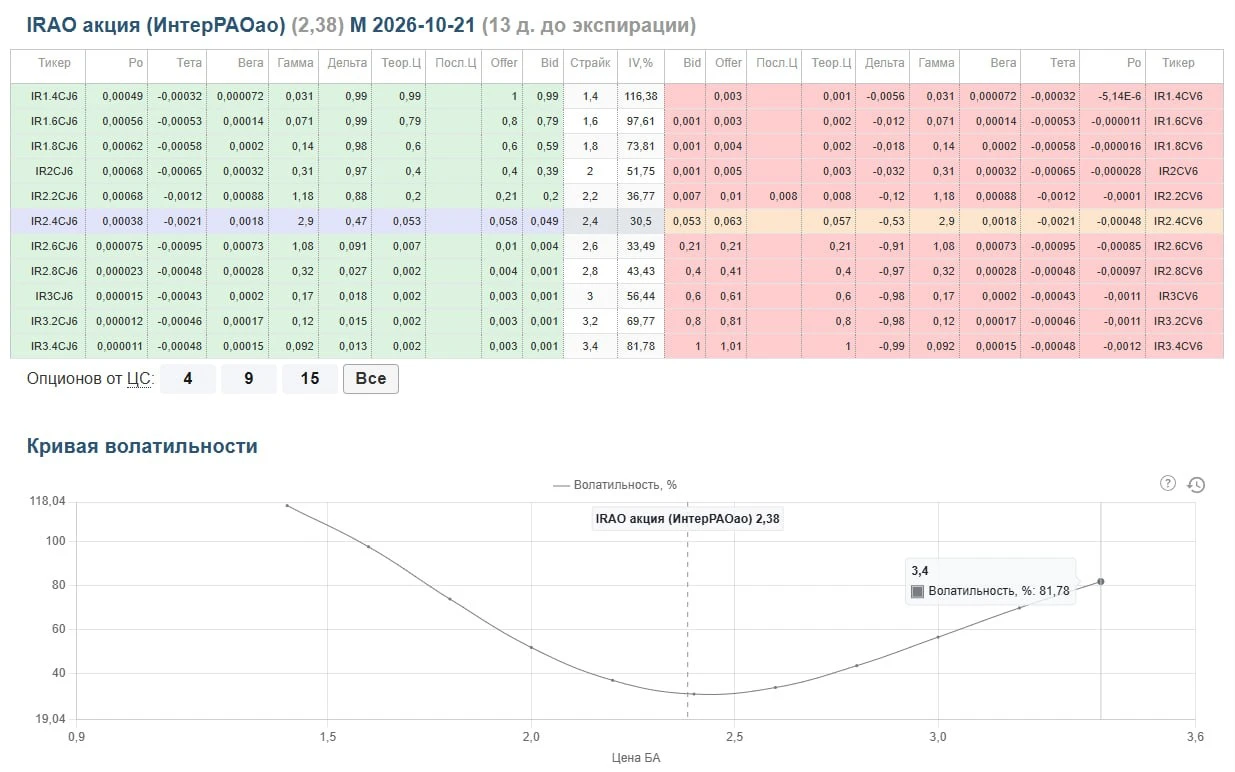Select call ticker IR1.6CJ6
This screenshot has width=1235, height=772.
pyautogui.click(x=54, y=121)
